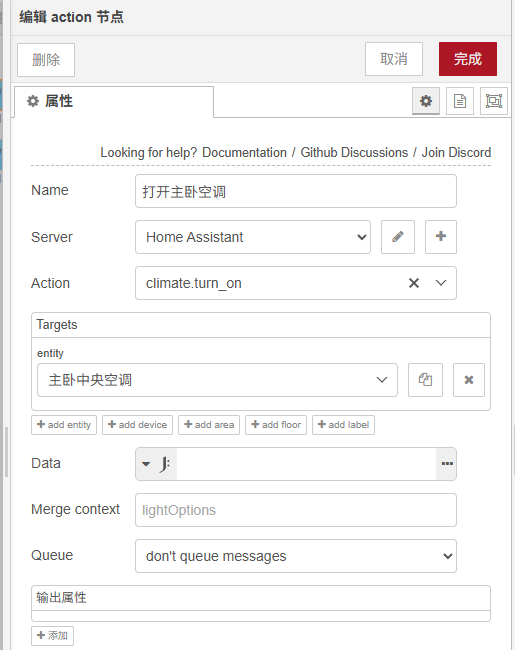The width and height of the screenshot is (515, 650).
Task: Open the Documentation link
Action: [244, 153]
